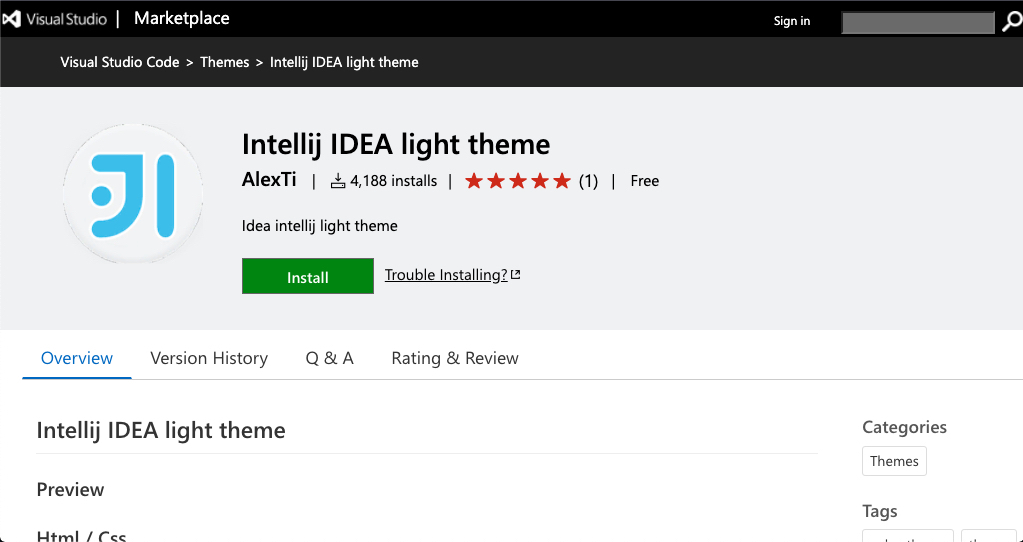Screen dimensions: 1023x542
Task: Go to the Visual Studio Code breadcrumb
Action: coord(120,62)
